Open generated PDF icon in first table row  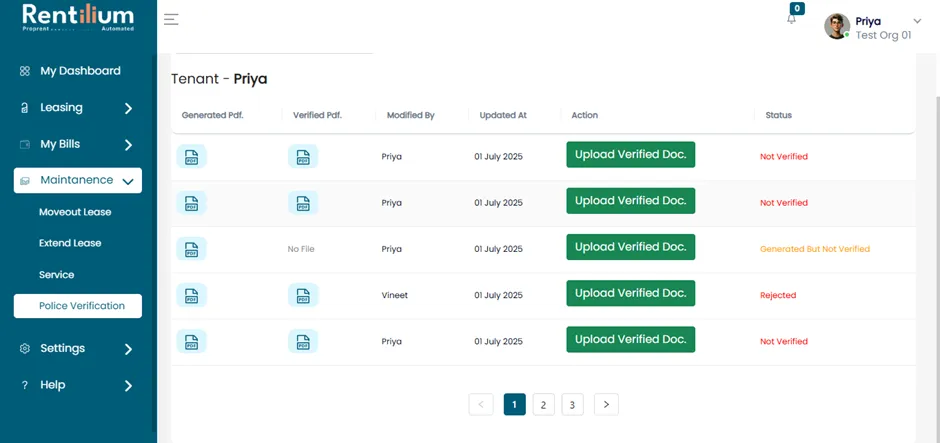tap(191, 156)
